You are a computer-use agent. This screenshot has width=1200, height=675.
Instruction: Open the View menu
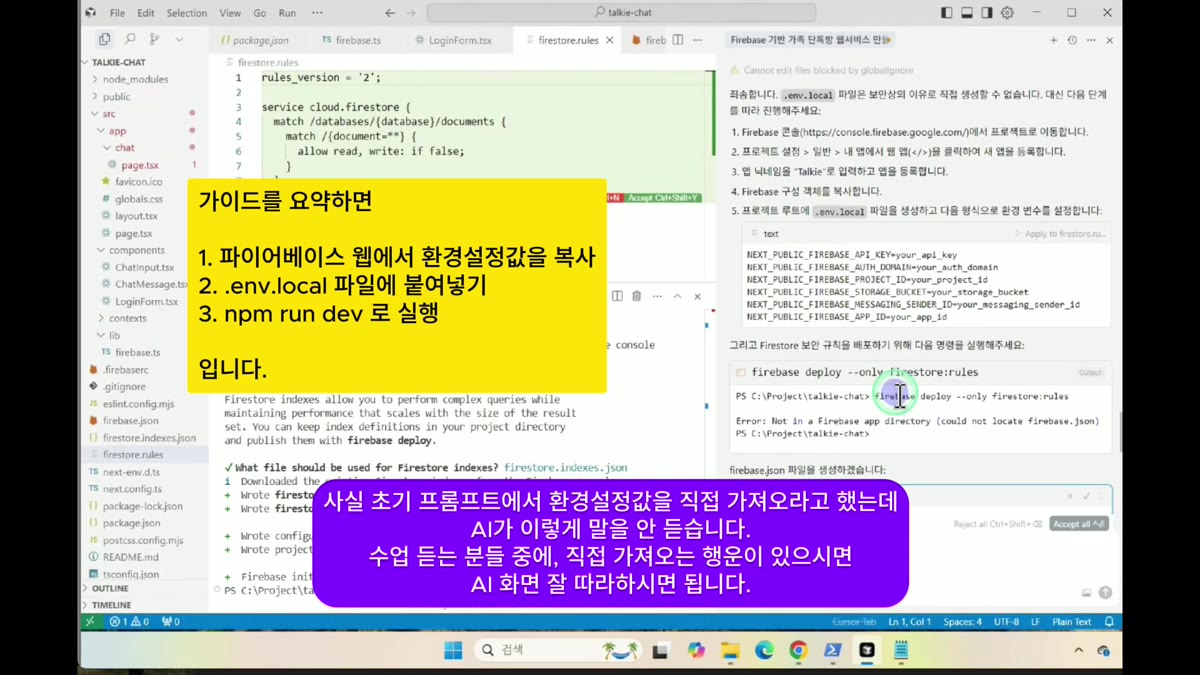point(230,13)
